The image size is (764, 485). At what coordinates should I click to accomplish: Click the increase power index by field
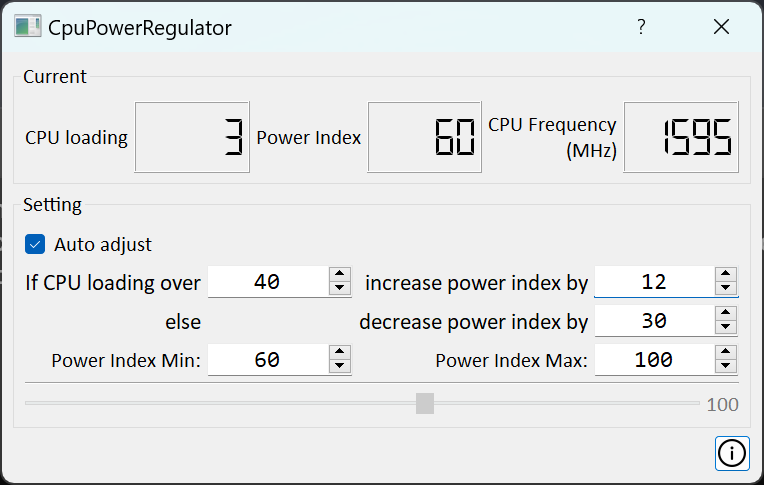654,282
